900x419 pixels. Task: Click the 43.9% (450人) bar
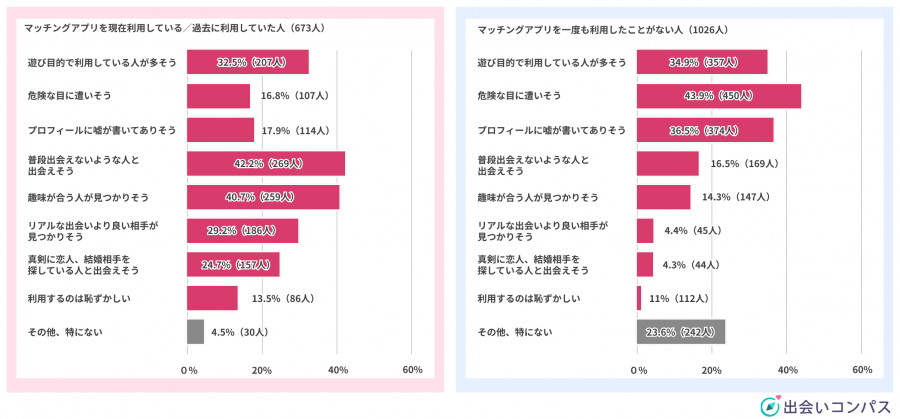(x=719, y=96)
